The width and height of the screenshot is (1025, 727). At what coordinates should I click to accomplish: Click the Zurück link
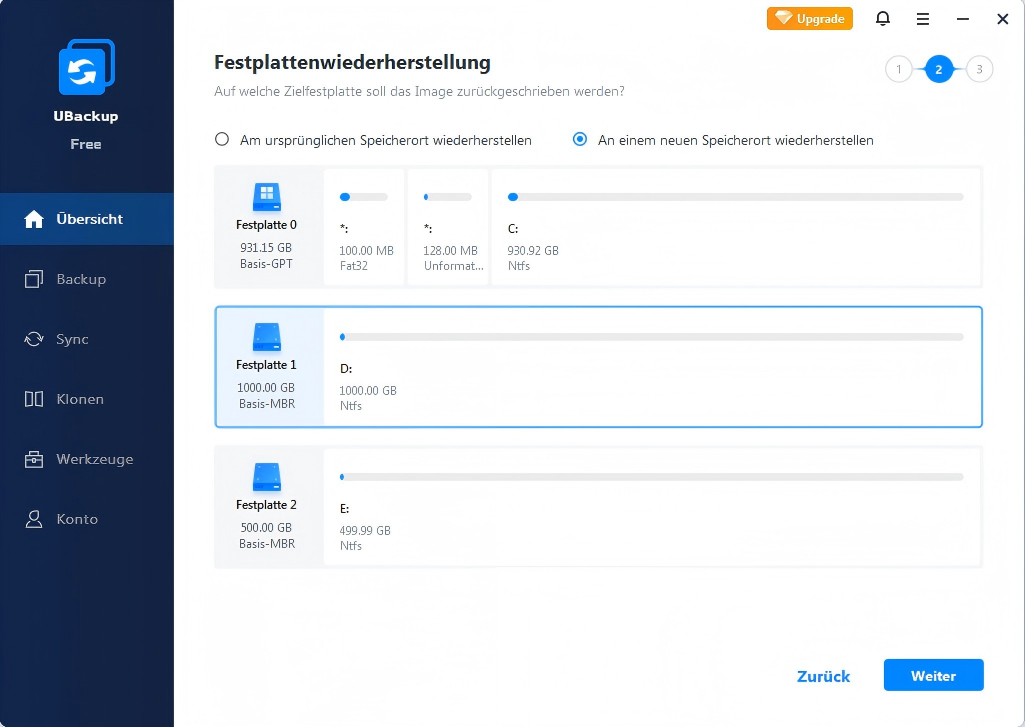(x=823, y=676)
